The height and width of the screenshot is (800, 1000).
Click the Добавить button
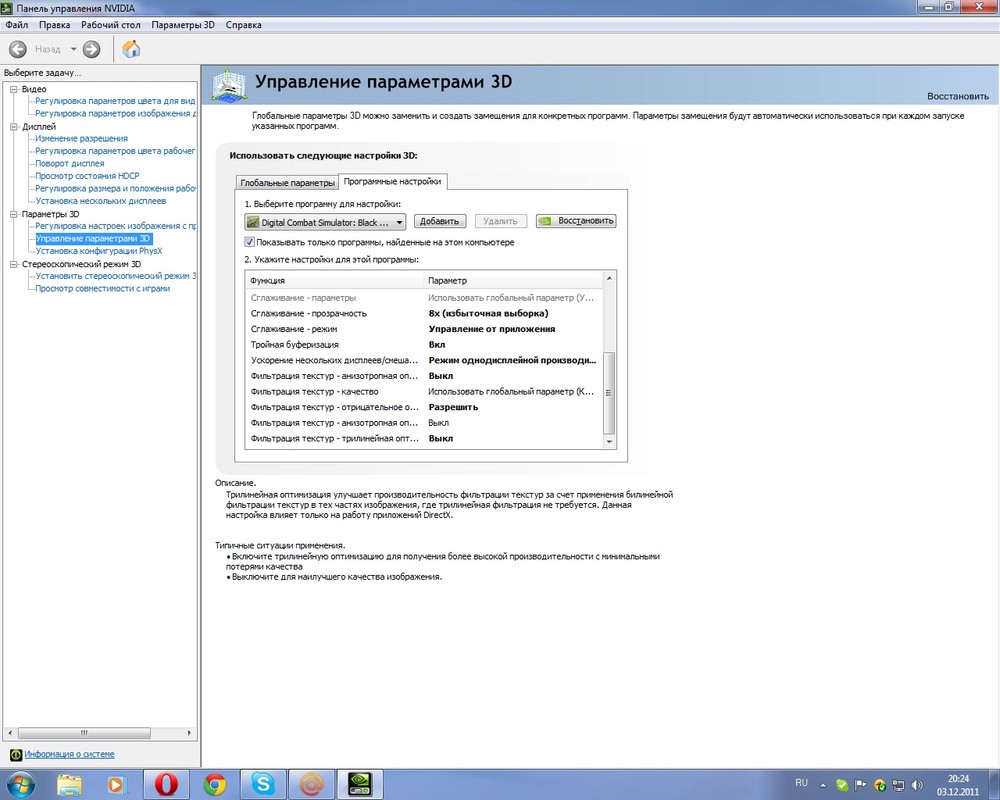[x=439, y=221]
